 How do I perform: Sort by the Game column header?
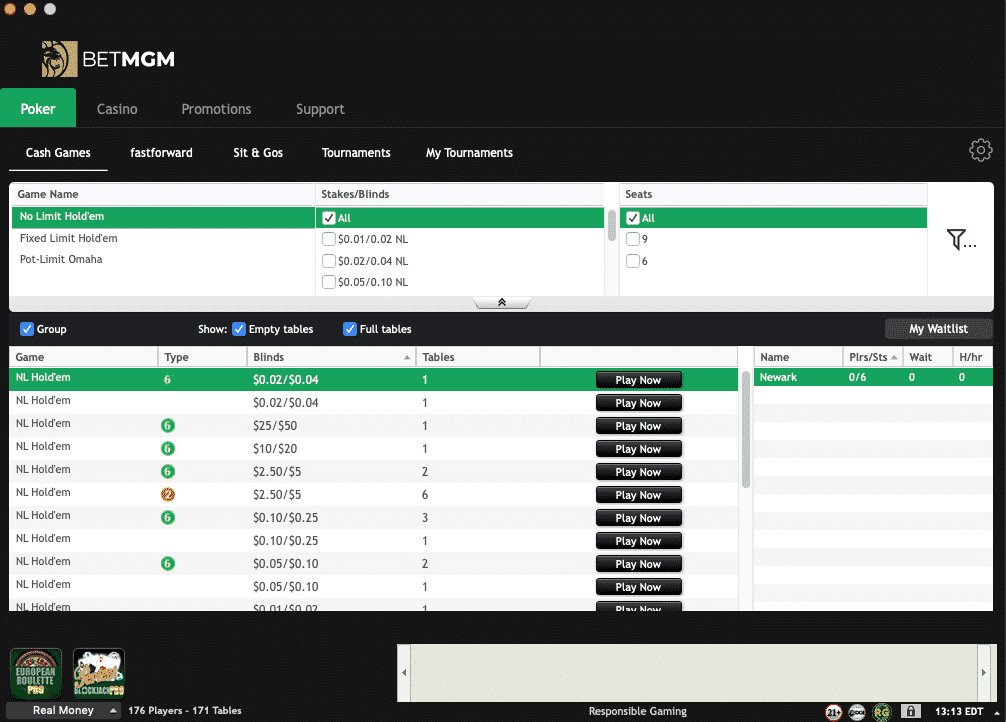[84, 357]
